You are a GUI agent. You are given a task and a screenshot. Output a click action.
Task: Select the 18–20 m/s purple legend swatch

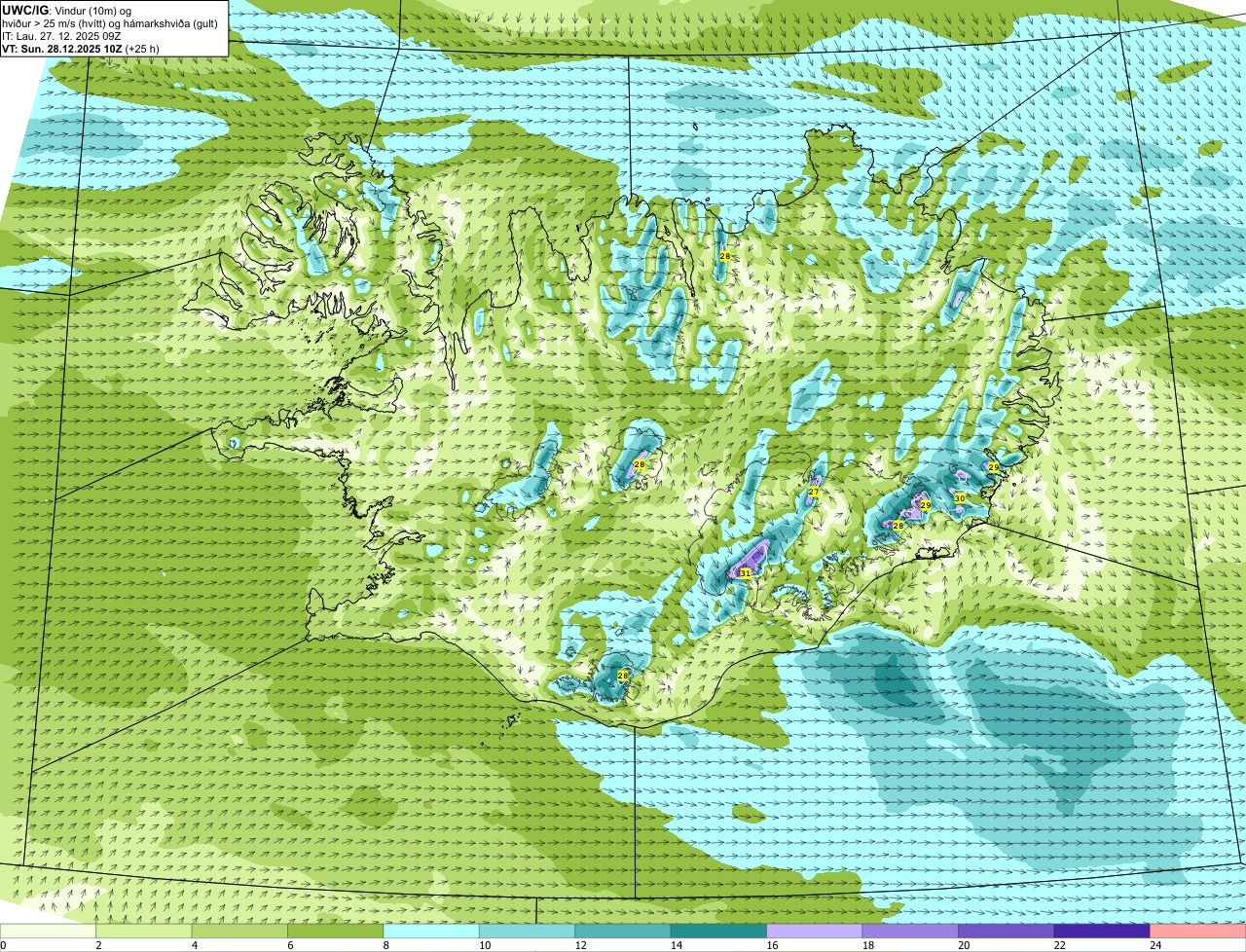pyautogui.click(x=911, y=931)
